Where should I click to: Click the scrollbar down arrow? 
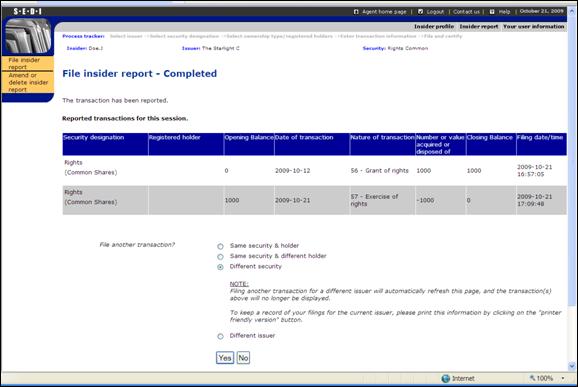[572, 366]
